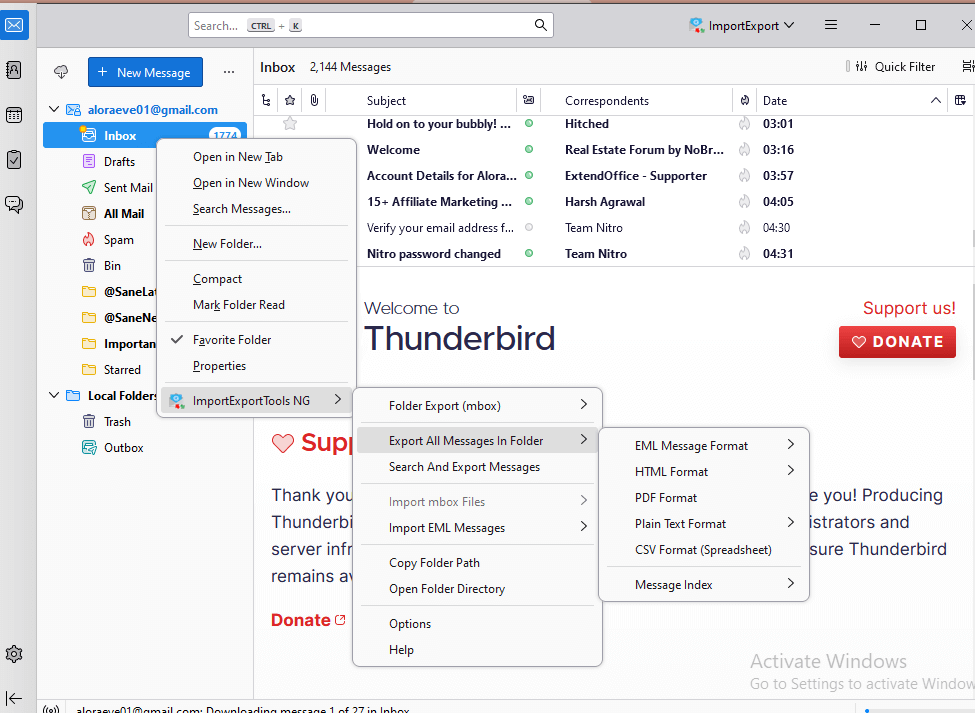Expand Folder Export (mbox) submenu

tap(477, 405)
